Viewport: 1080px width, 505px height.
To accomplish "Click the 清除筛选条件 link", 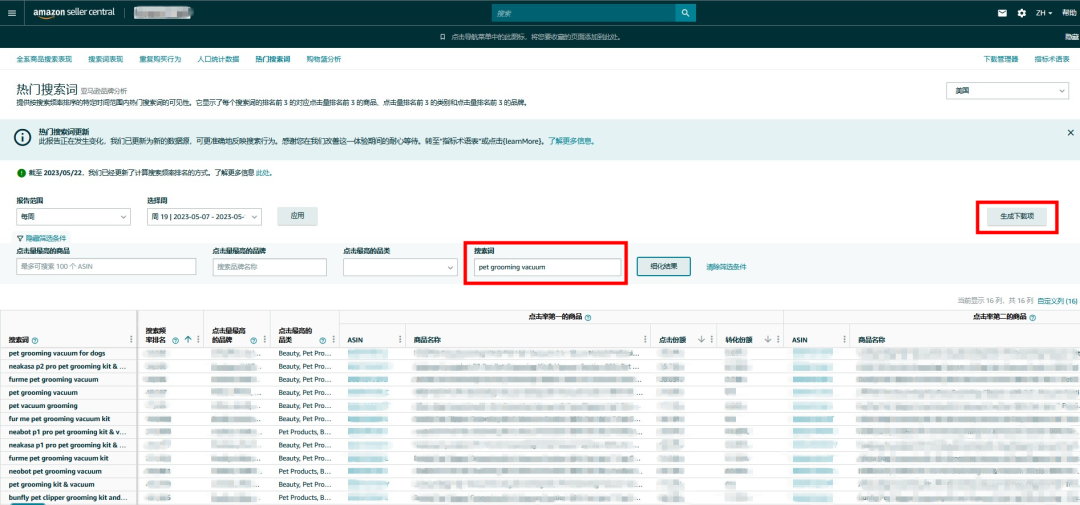I will coord(726,267).
